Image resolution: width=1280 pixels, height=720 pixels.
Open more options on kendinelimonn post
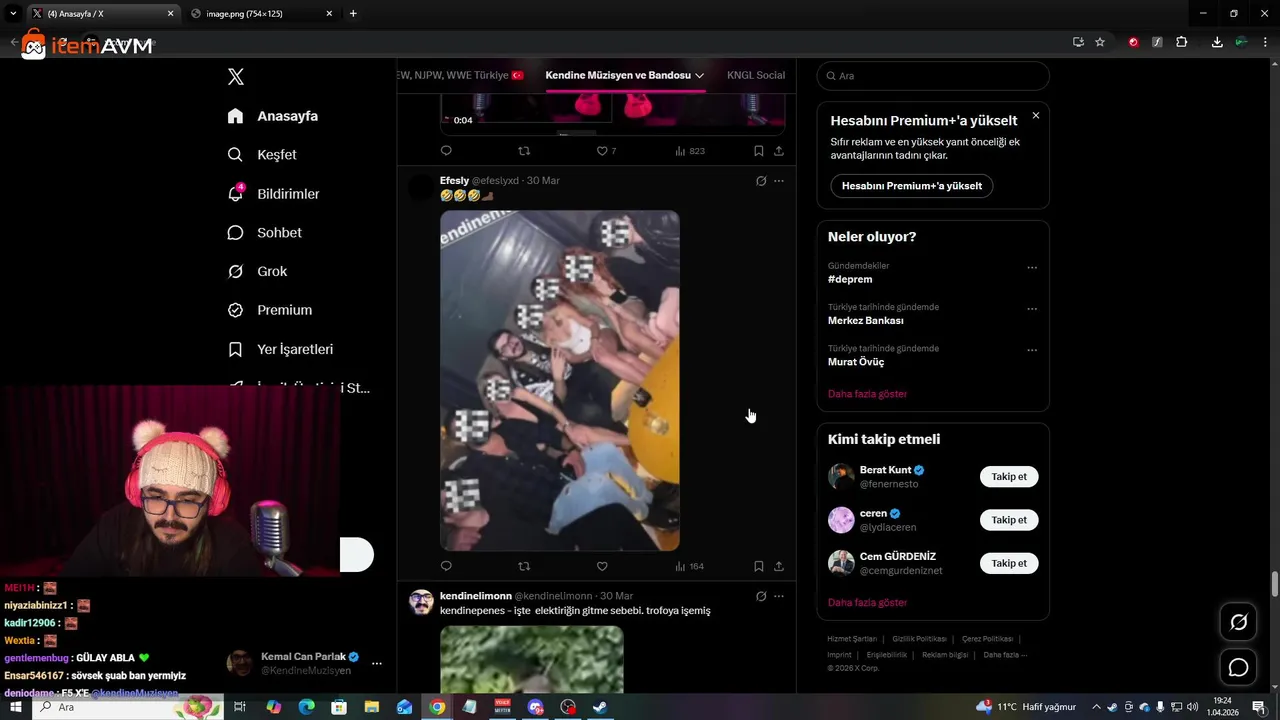(779, 596)
